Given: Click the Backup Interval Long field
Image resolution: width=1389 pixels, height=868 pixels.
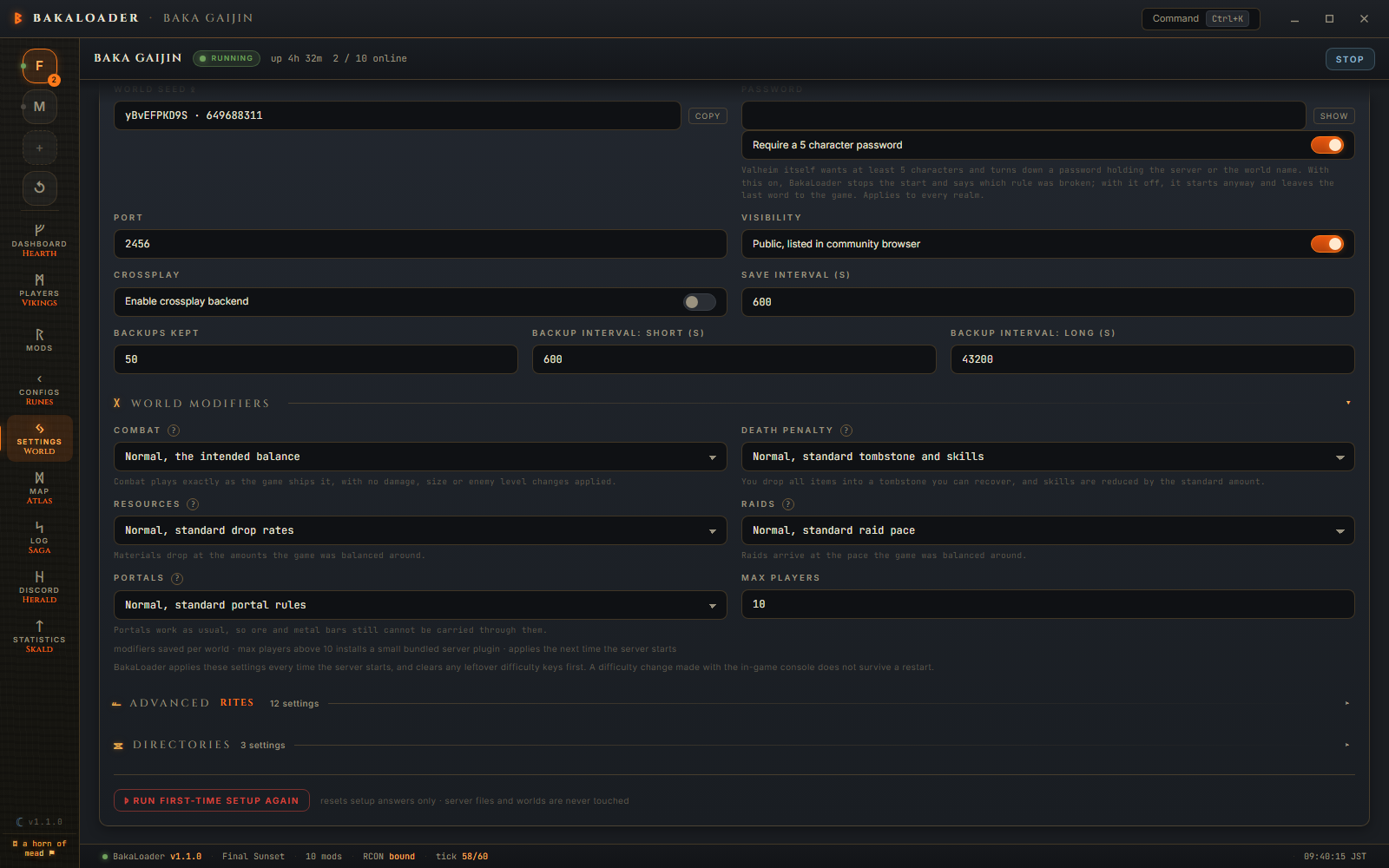Looking at the screenshot, I should click(x=1153, y=359).
